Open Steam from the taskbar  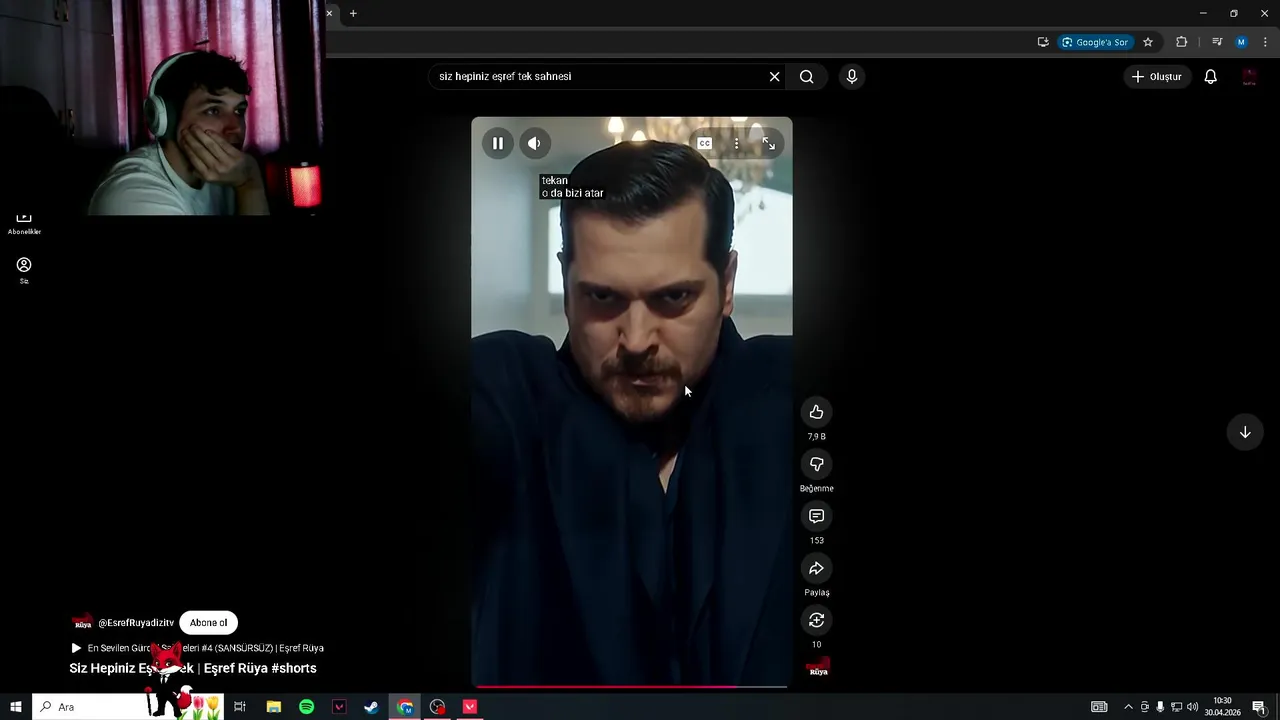tap(371, 707)
